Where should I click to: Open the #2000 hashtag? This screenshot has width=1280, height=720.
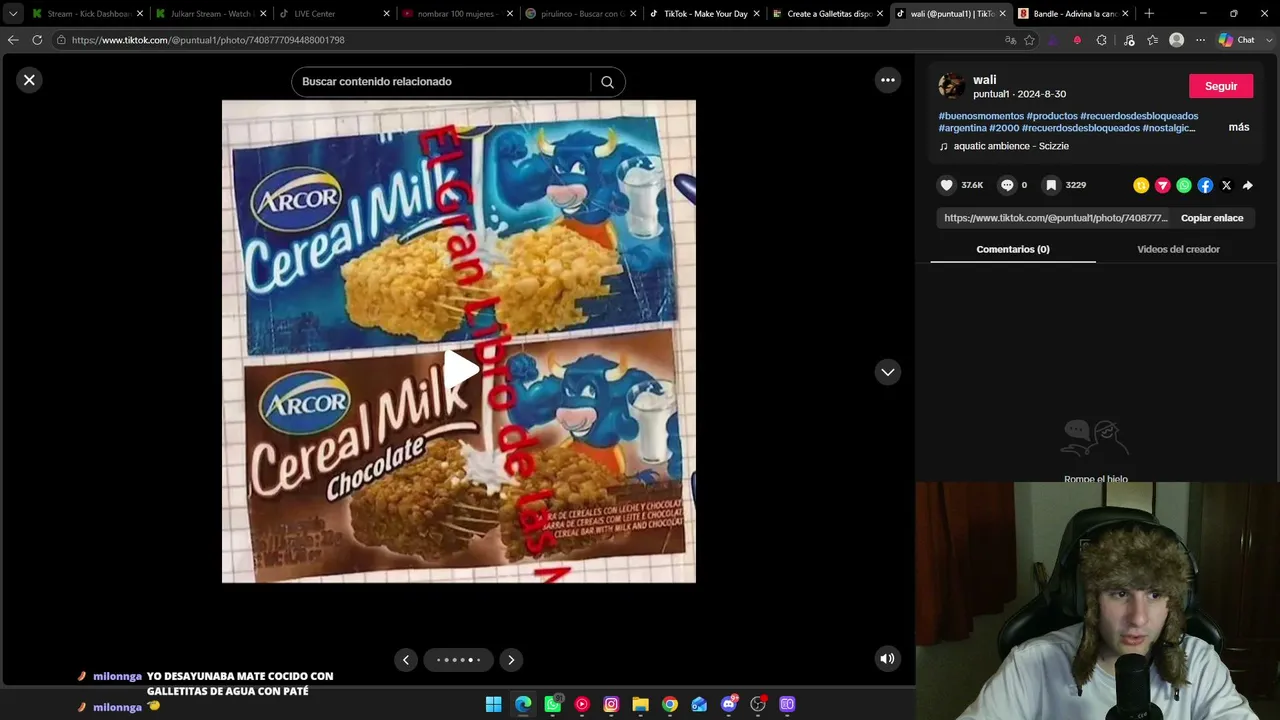pyautogui.click(x=1004, y=128)
